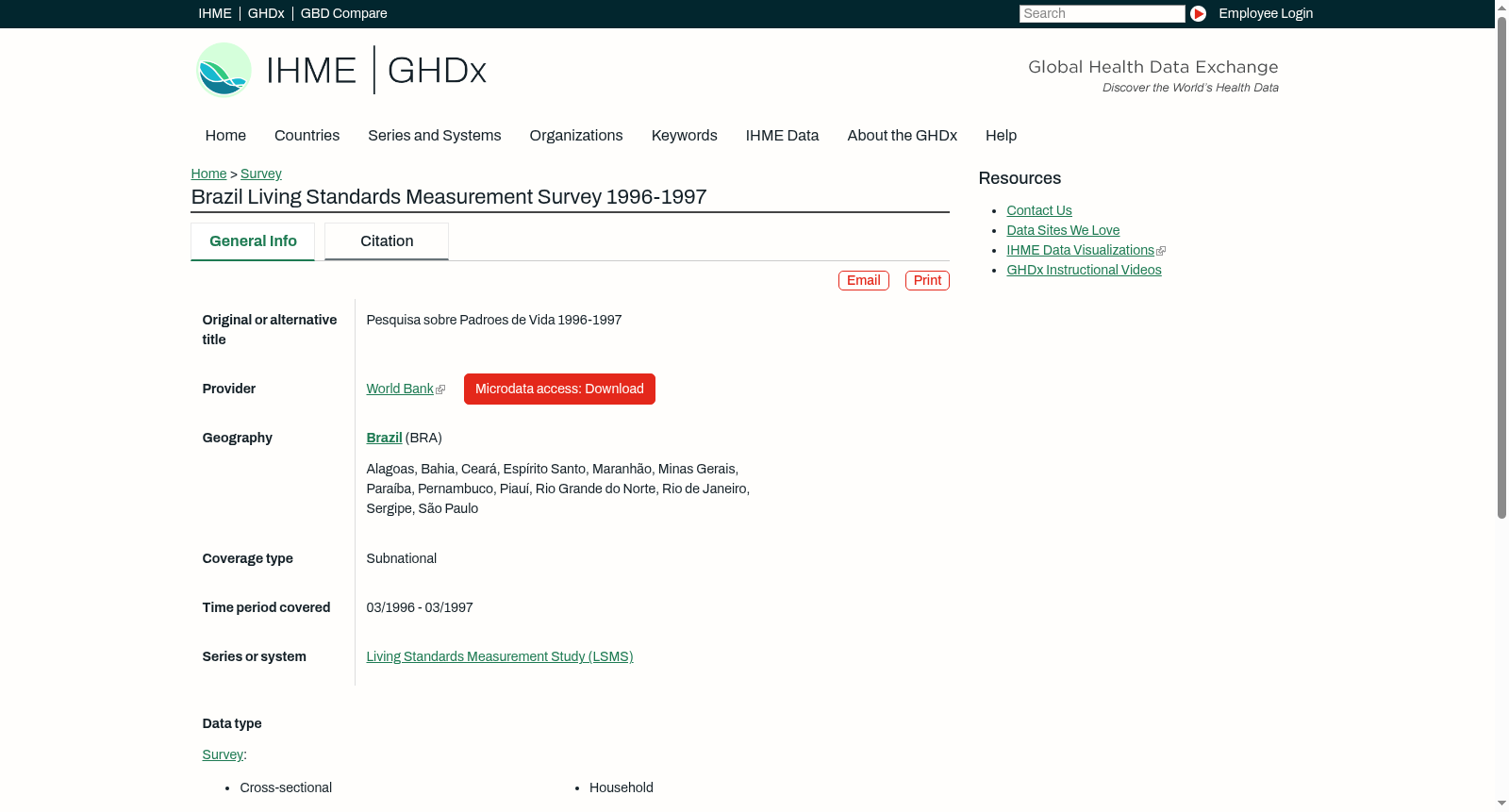
Task: Open GBD Compare in top bar
Action: point(344,13)
